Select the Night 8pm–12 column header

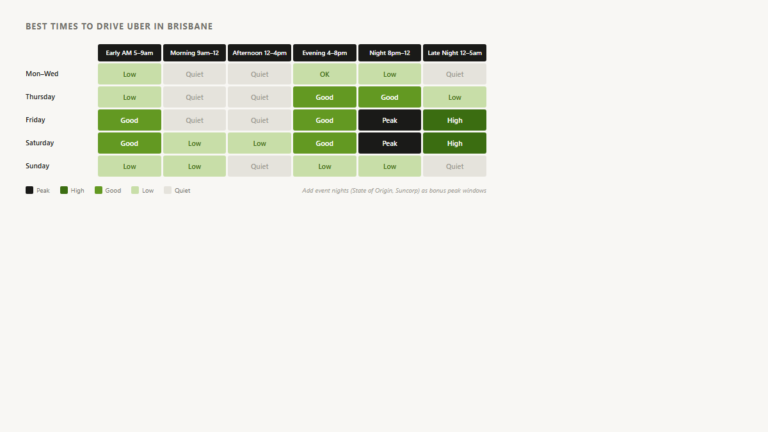tap(389, 53)
